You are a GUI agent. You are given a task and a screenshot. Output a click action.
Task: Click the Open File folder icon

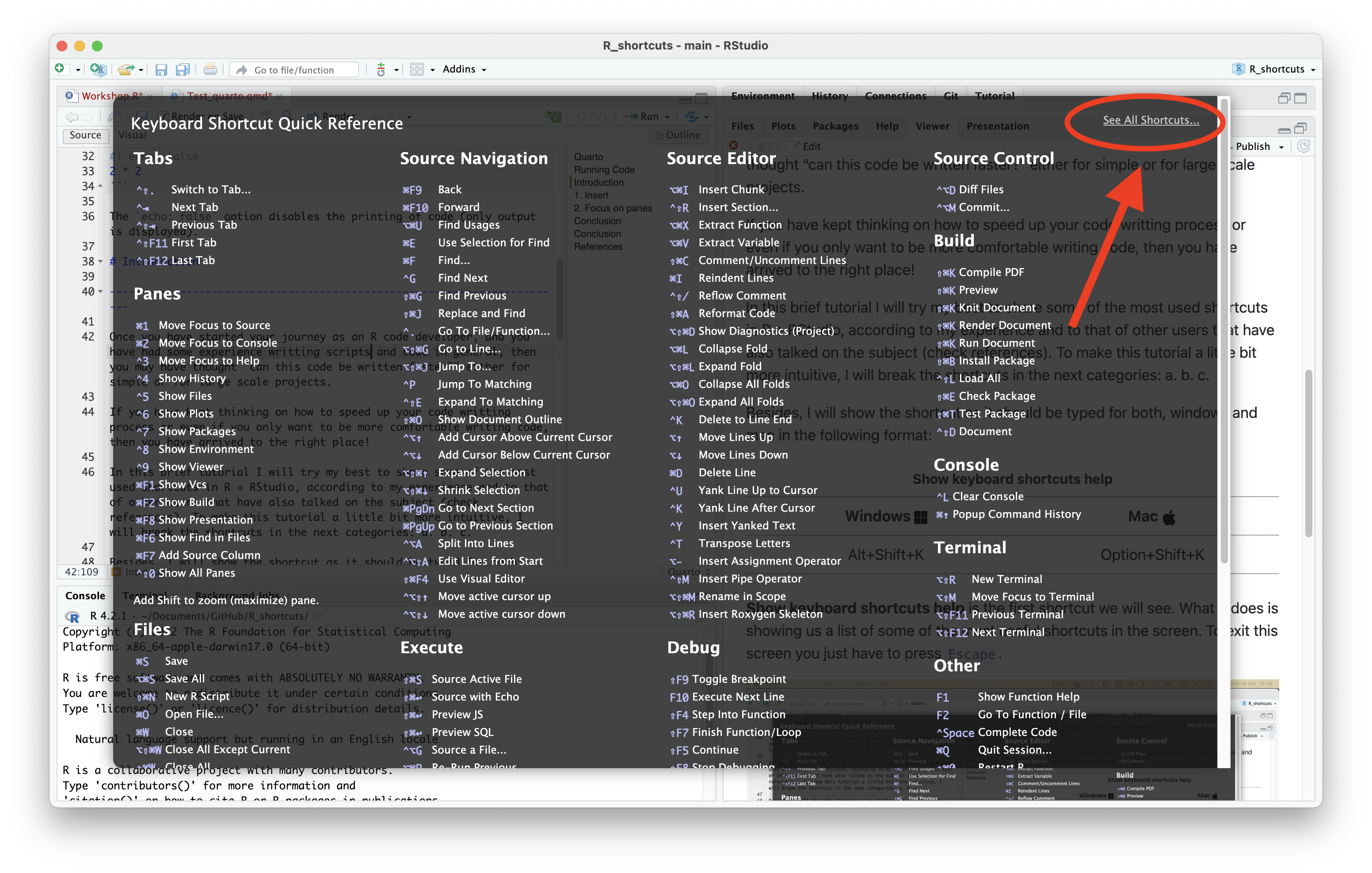126,69
